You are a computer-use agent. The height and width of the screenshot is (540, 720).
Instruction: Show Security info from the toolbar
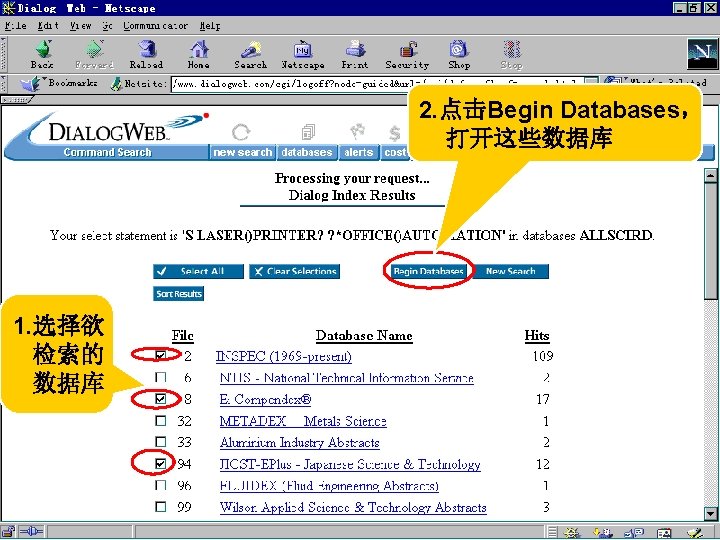(407, 55)
